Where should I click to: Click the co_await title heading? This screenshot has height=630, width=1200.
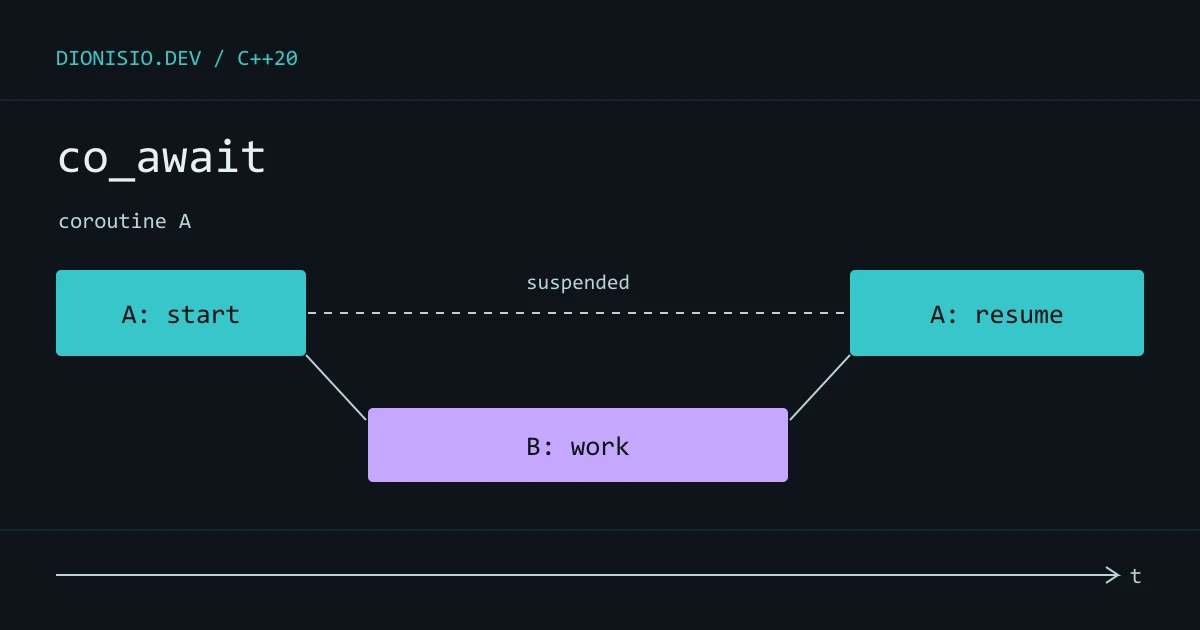[x=161, y=158]
